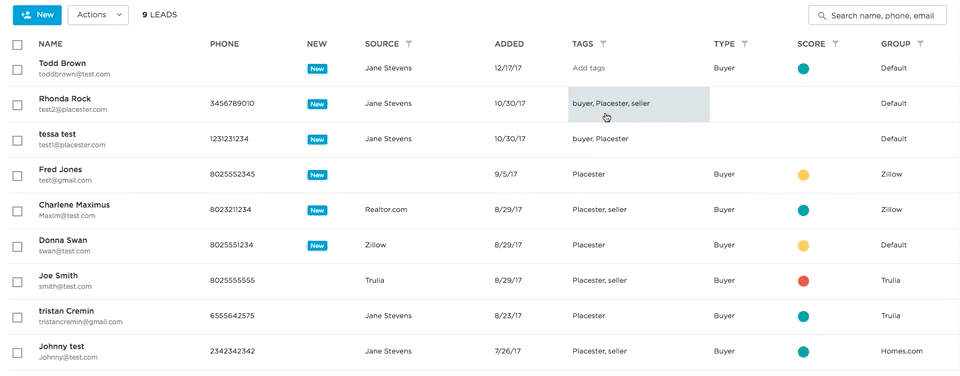Click the TAGS column header label
This screenshot has height=376, width=960.
pyautogui.click(x=583, y=44)
